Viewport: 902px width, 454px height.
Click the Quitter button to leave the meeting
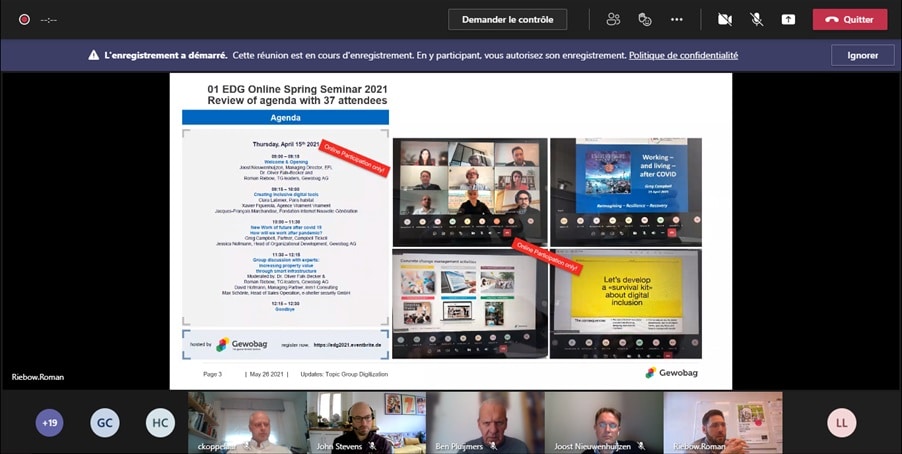click(x=849, y=19)
